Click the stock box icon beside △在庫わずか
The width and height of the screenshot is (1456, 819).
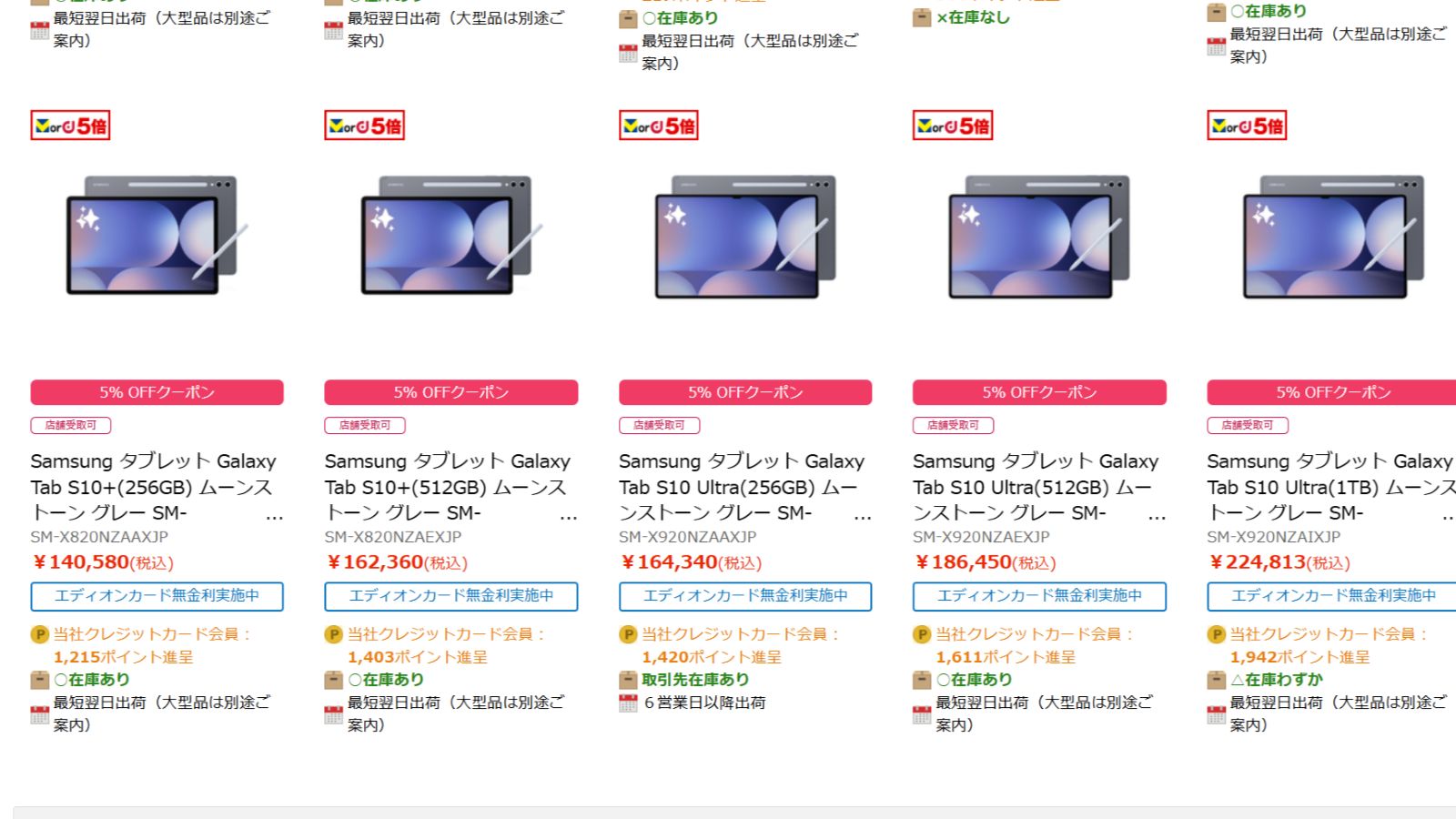(x=1216, y=680)
